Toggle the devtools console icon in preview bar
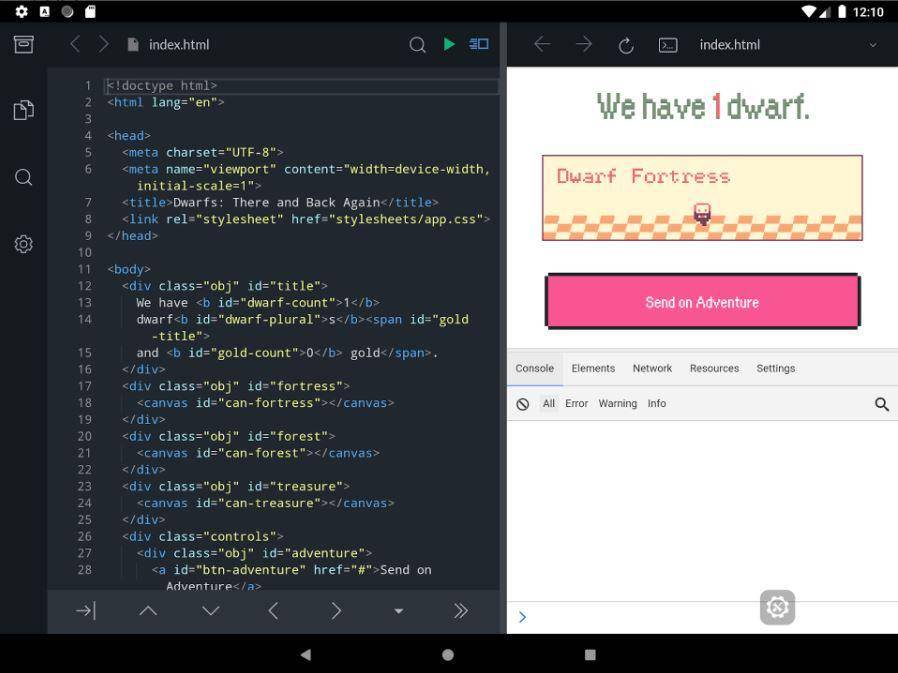Image resolution: width=898 pixels, height=673 pixels. click(x=668, y=45)
